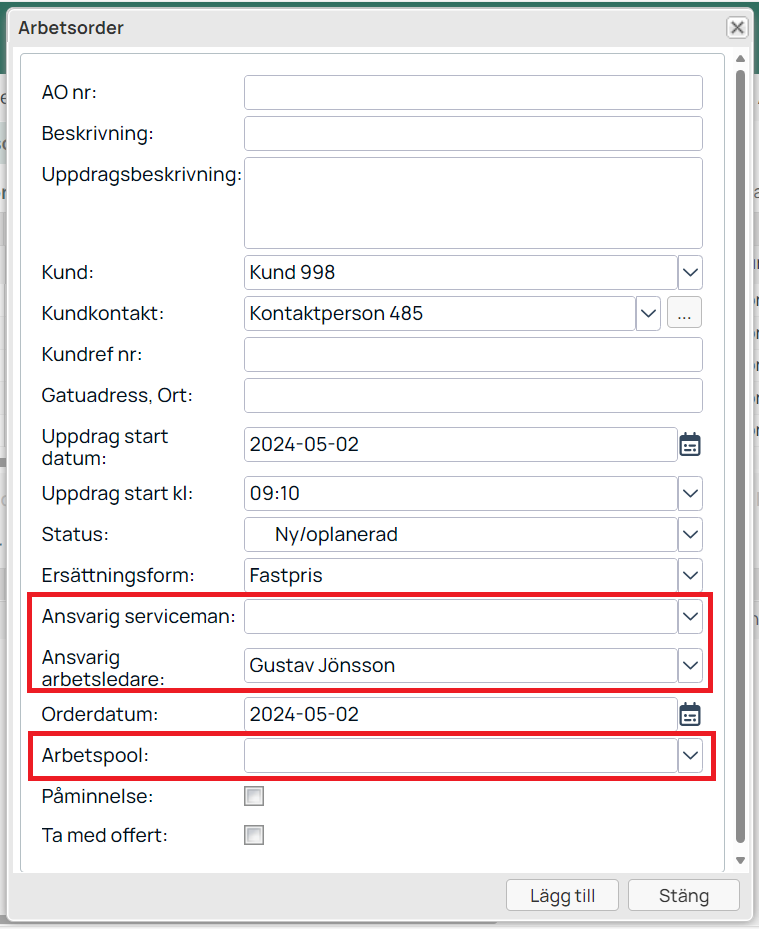Open the Kundkontakt dropdown list
759x929 pixels.
pos(648,313)
